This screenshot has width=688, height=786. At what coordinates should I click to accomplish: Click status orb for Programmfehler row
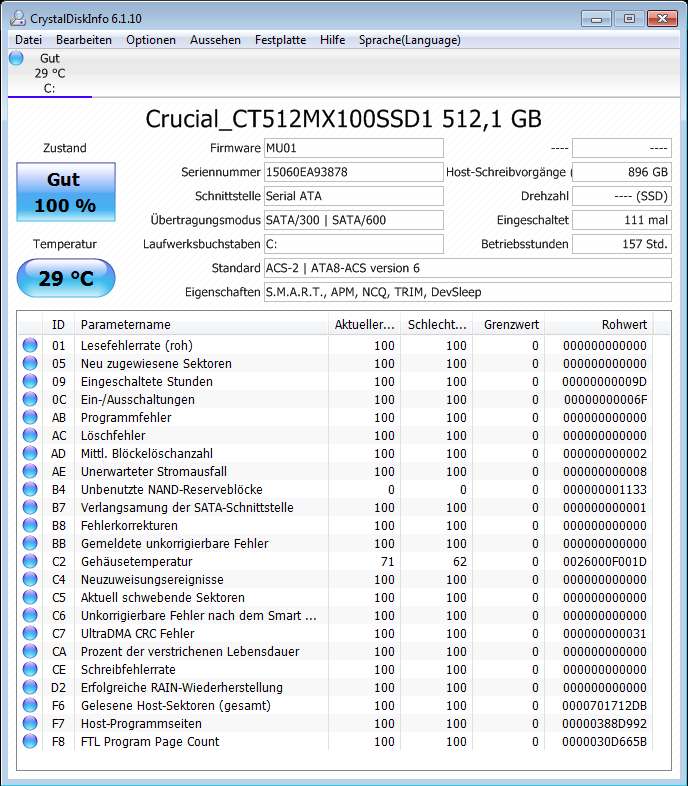point(30,418)
